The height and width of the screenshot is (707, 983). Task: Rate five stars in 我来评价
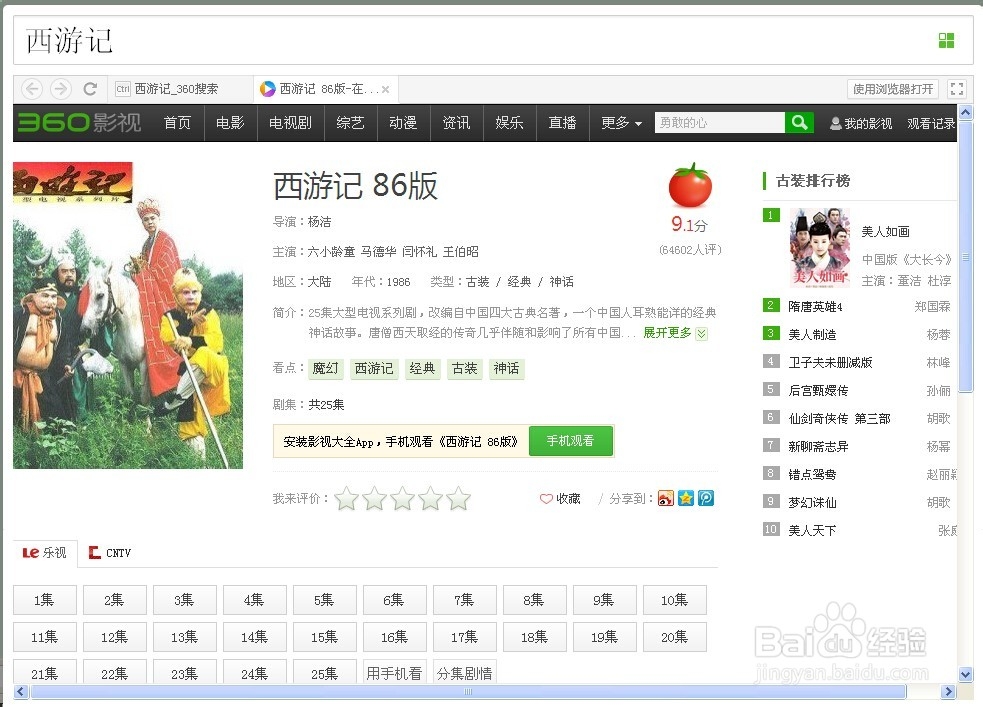click(458, 499)
